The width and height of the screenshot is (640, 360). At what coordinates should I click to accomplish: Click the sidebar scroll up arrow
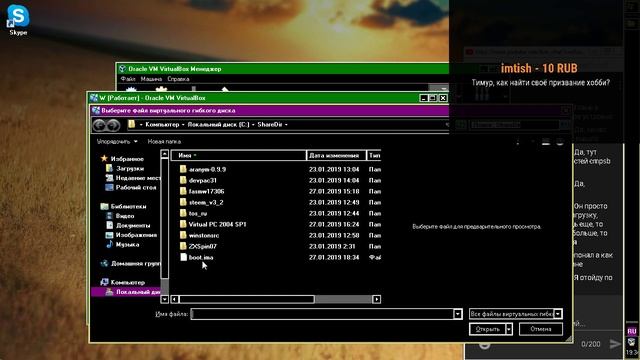click(x=164, y=154)
